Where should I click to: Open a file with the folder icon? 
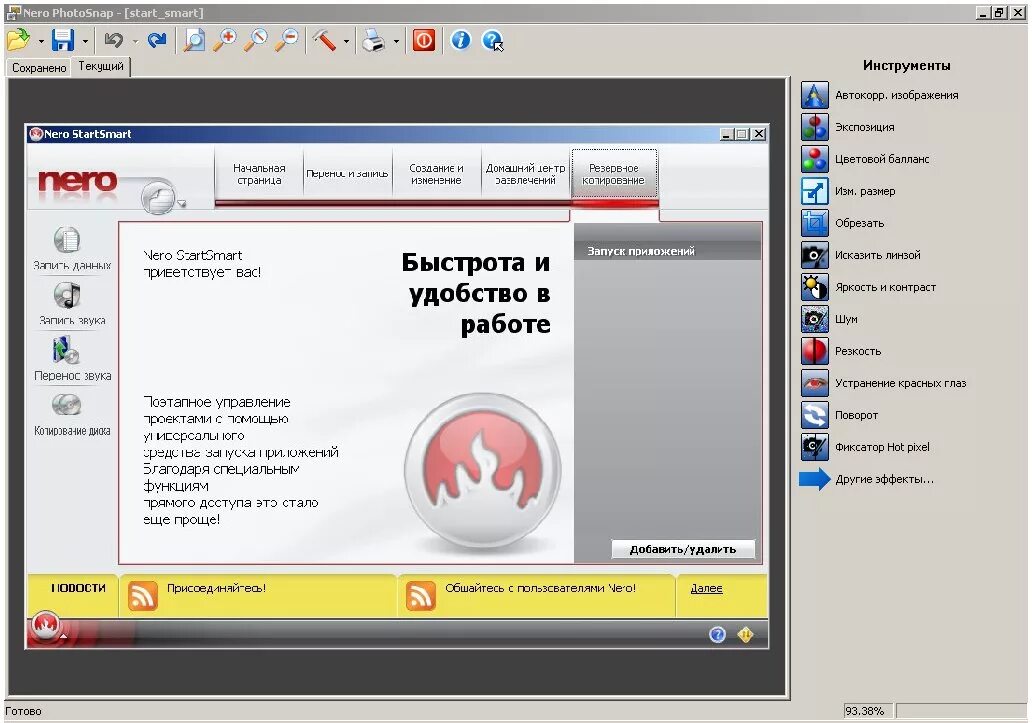click(18, 40)
